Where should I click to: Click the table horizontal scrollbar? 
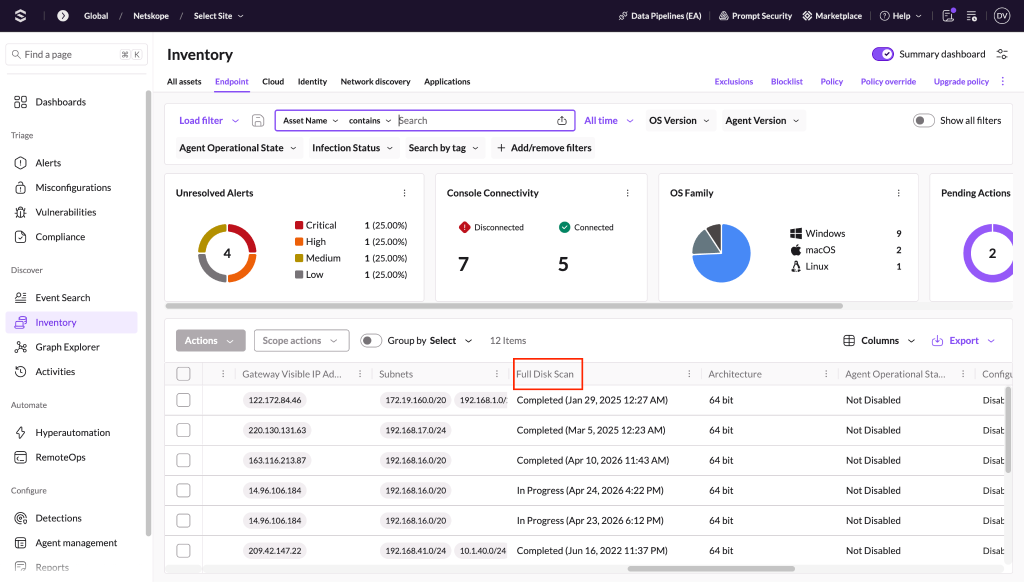click(711, 568)
